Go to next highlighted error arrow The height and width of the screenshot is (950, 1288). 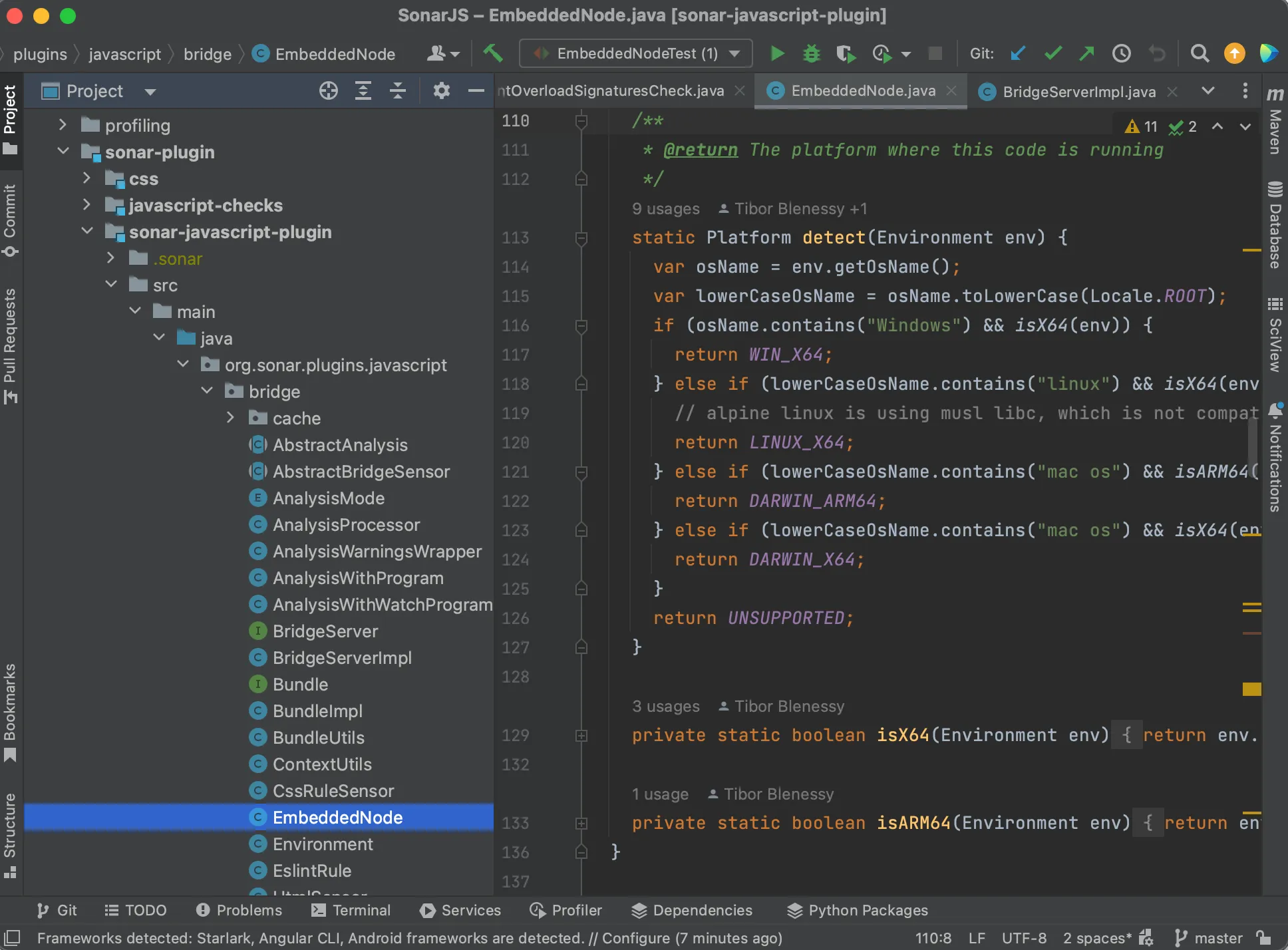1245,126
